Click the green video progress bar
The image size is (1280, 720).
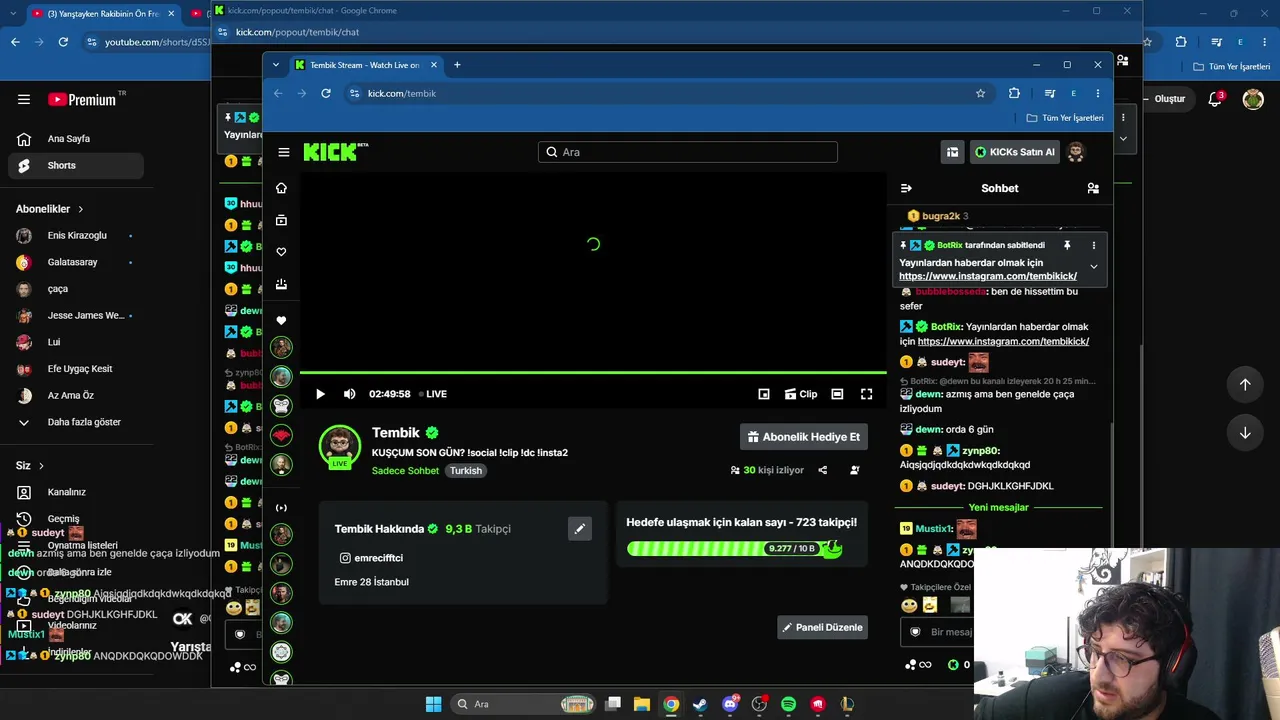pos(593,373)
